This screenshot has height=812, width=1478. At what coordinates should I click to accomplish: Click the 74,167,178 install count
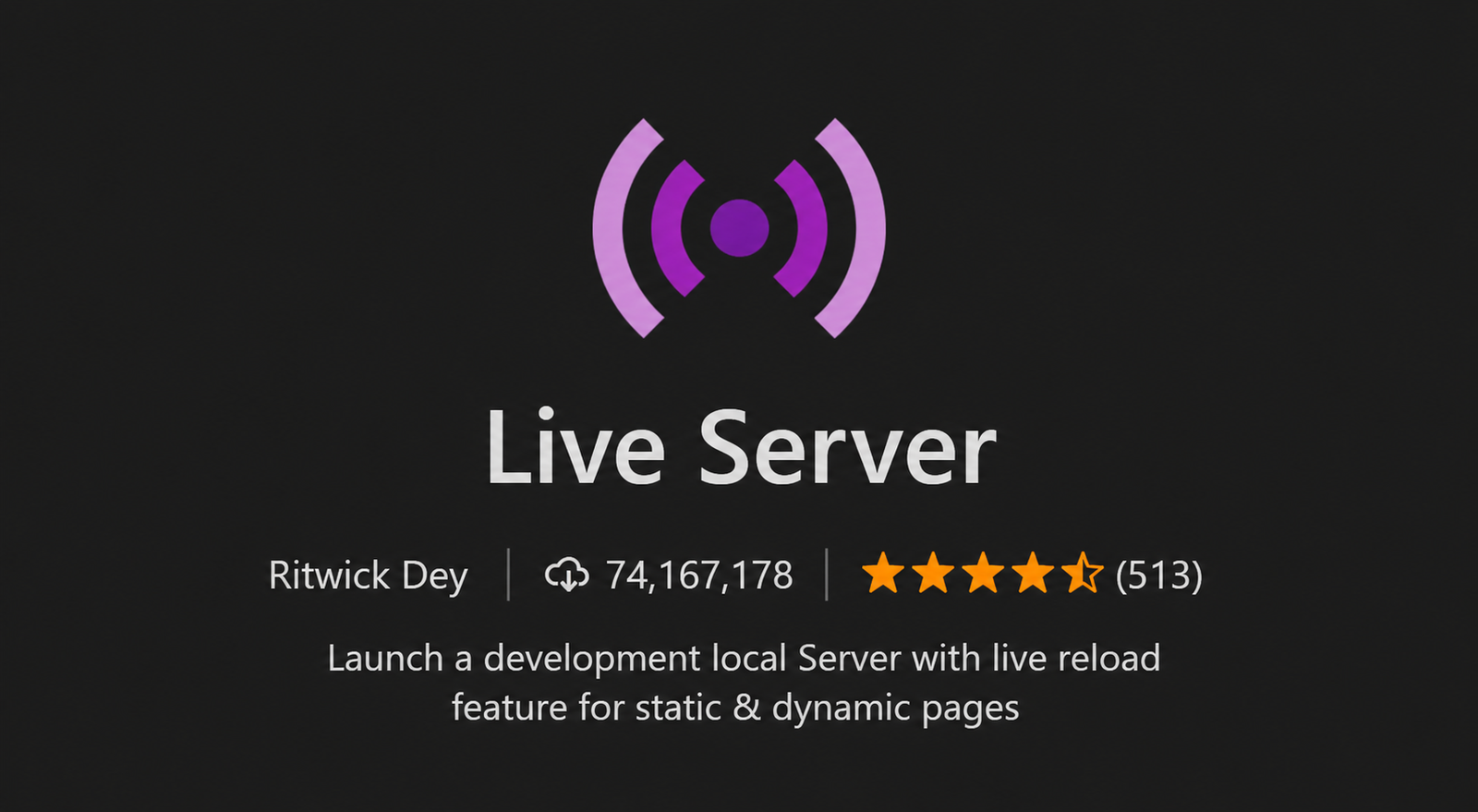699,576
